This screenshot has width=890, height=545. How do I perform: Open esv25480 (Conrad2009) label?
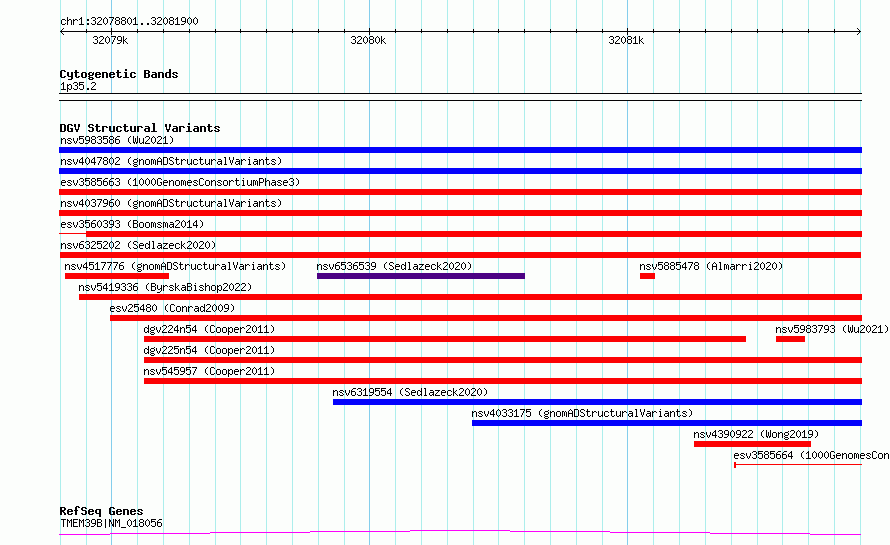click(172, 308)
